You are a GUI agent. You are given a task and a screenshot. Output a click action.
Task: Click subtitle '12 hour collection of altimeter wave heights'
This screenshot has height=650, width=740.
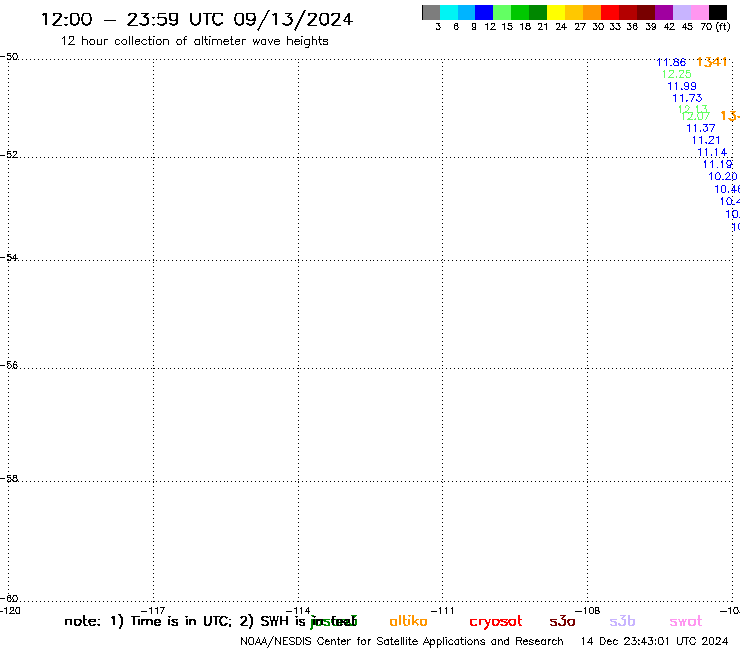tap(194, 41)
